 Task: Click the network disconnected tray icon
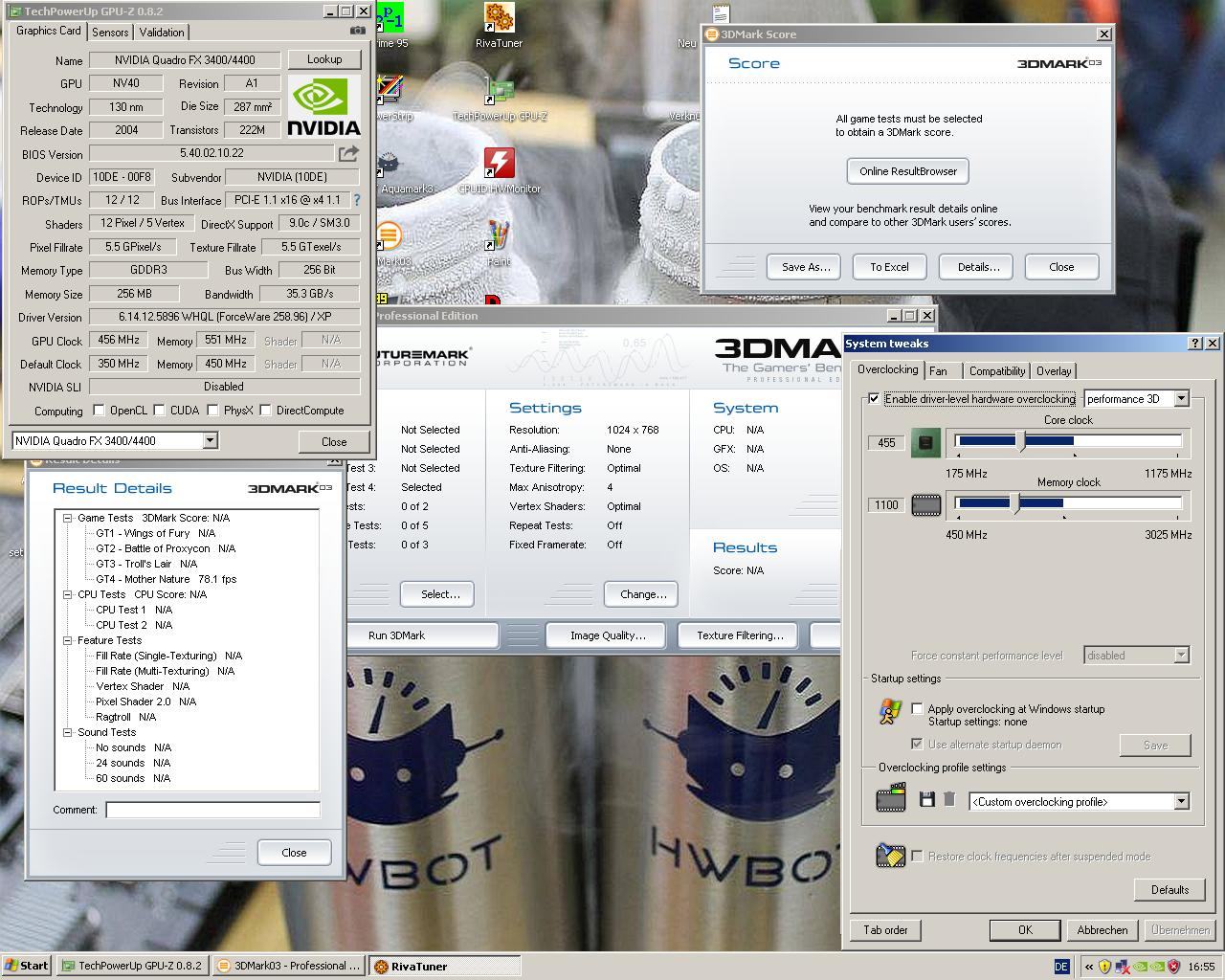(1122, 967)
